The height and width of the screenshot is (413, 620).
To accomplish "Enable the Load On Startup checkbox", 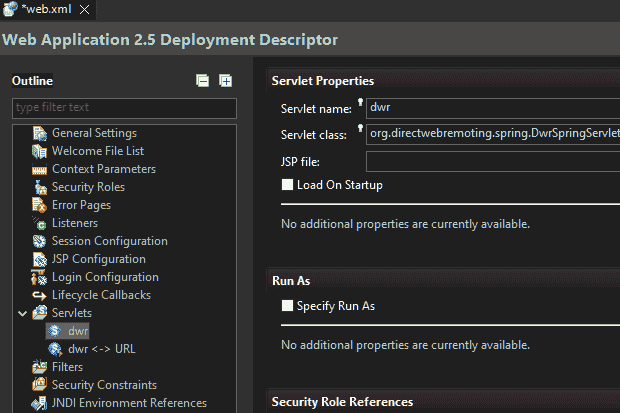I will point(287,185).
